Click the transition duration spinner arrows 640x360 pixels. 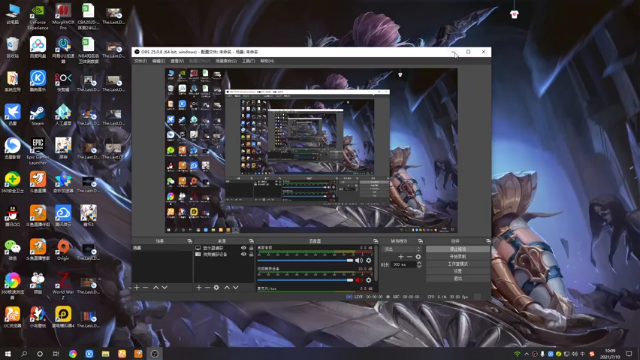tap(419, 264)
